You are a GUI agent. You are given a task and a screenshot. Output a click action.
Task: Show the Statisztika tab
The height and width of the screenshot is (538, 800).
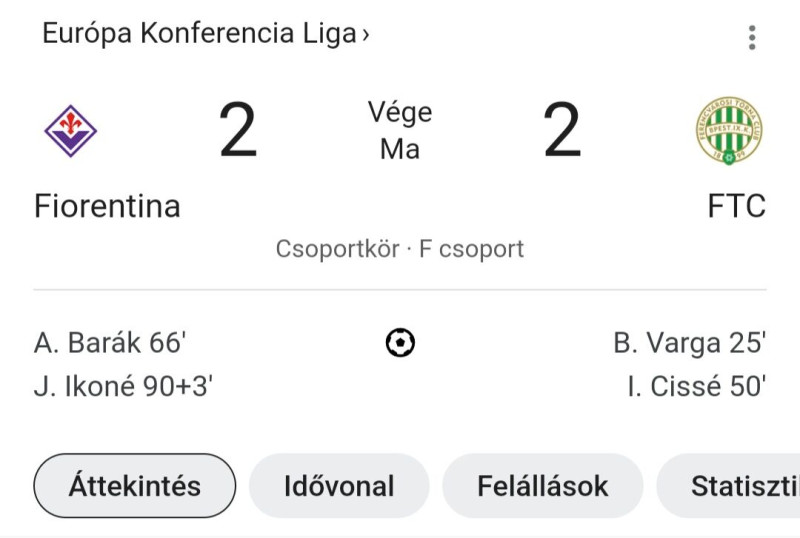tap(728, 485)
